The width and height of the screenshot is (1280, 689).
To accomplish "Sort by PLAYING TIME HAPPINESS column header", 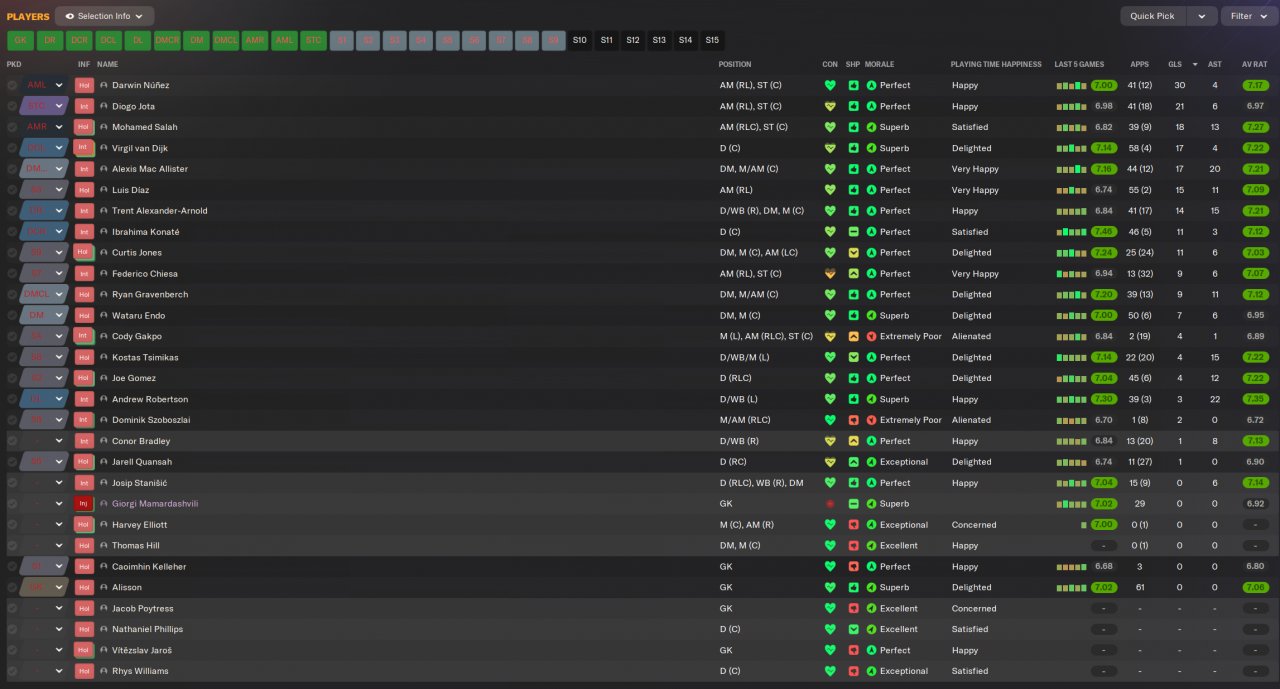I will click(996, 64).
